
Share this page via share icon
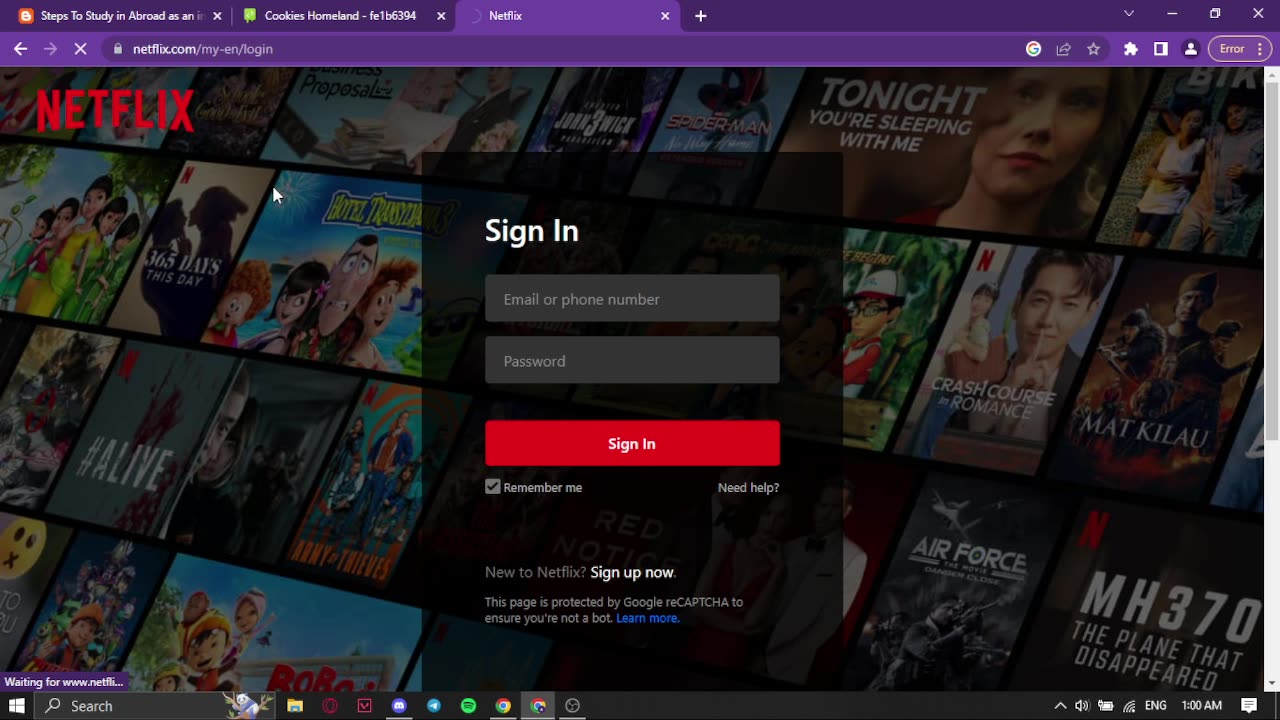(1064, 48)
